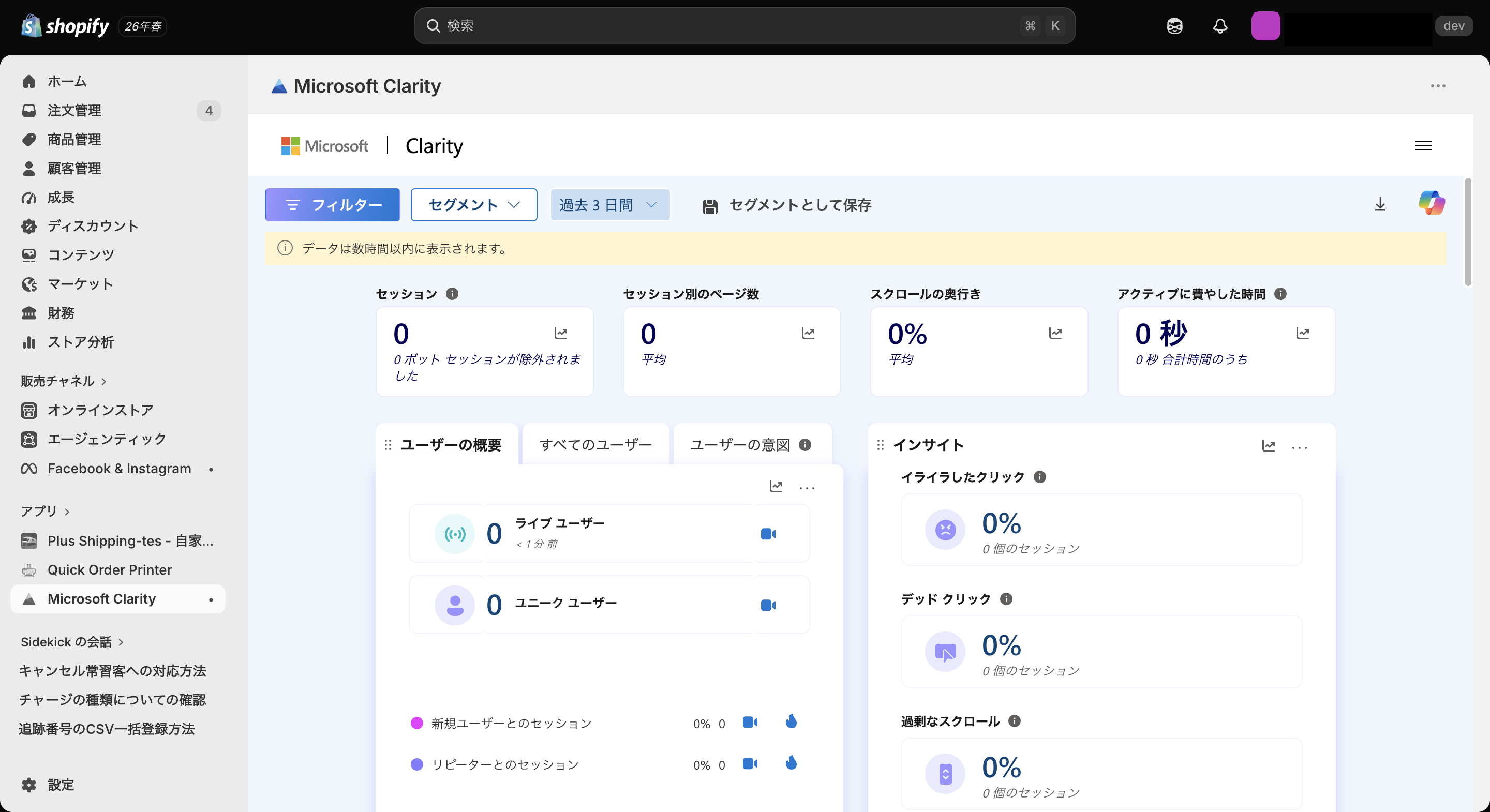1490x812 pixels.
Task: Open trend chart in ユーザーの概要 panel
Action: click(x=776, y=486)
